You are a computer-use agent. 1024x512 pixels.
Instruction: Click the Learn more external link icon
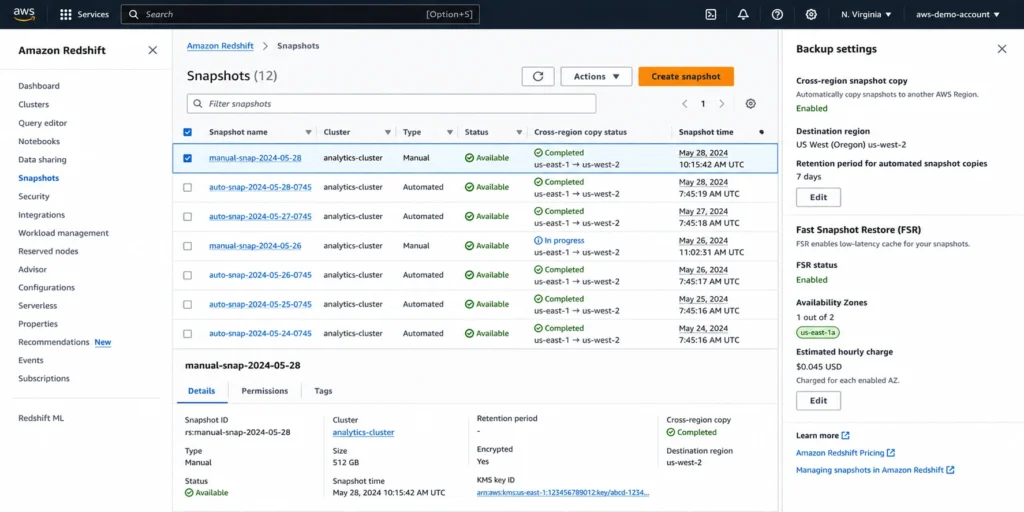click(x=846, y=436)
